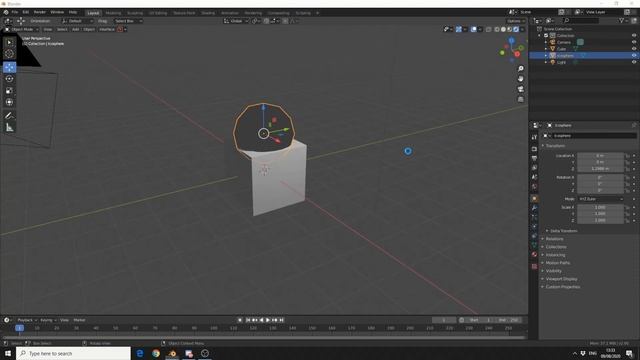Click the blue Z axis on the navigation gizmo
This screenshot has width=640, height=360.
pyautogui.click(x=511, y=40)
